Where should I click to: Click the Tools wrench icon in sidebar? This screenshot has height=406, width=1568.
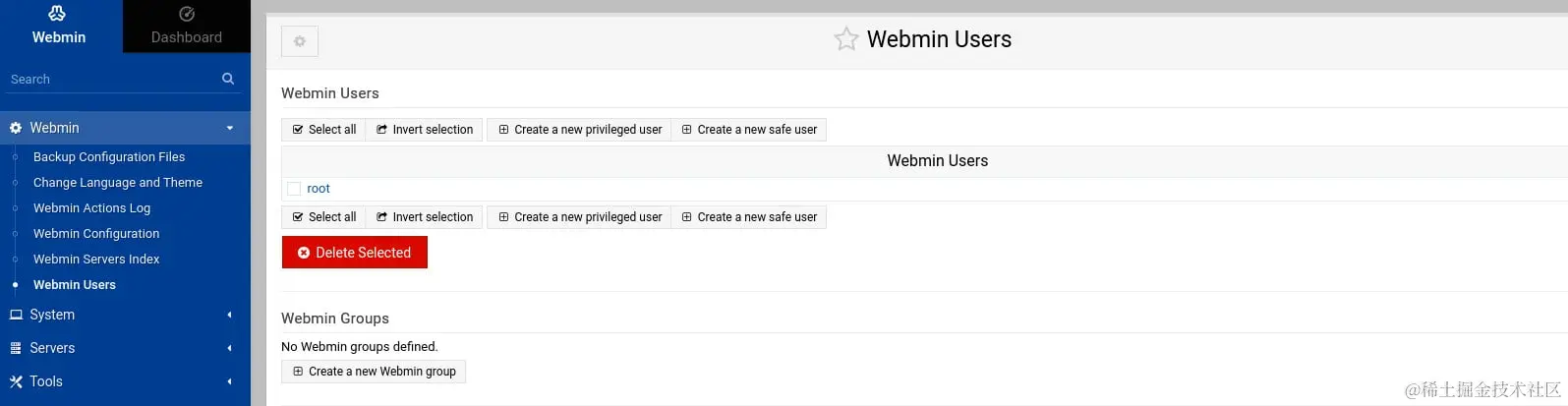16,381
